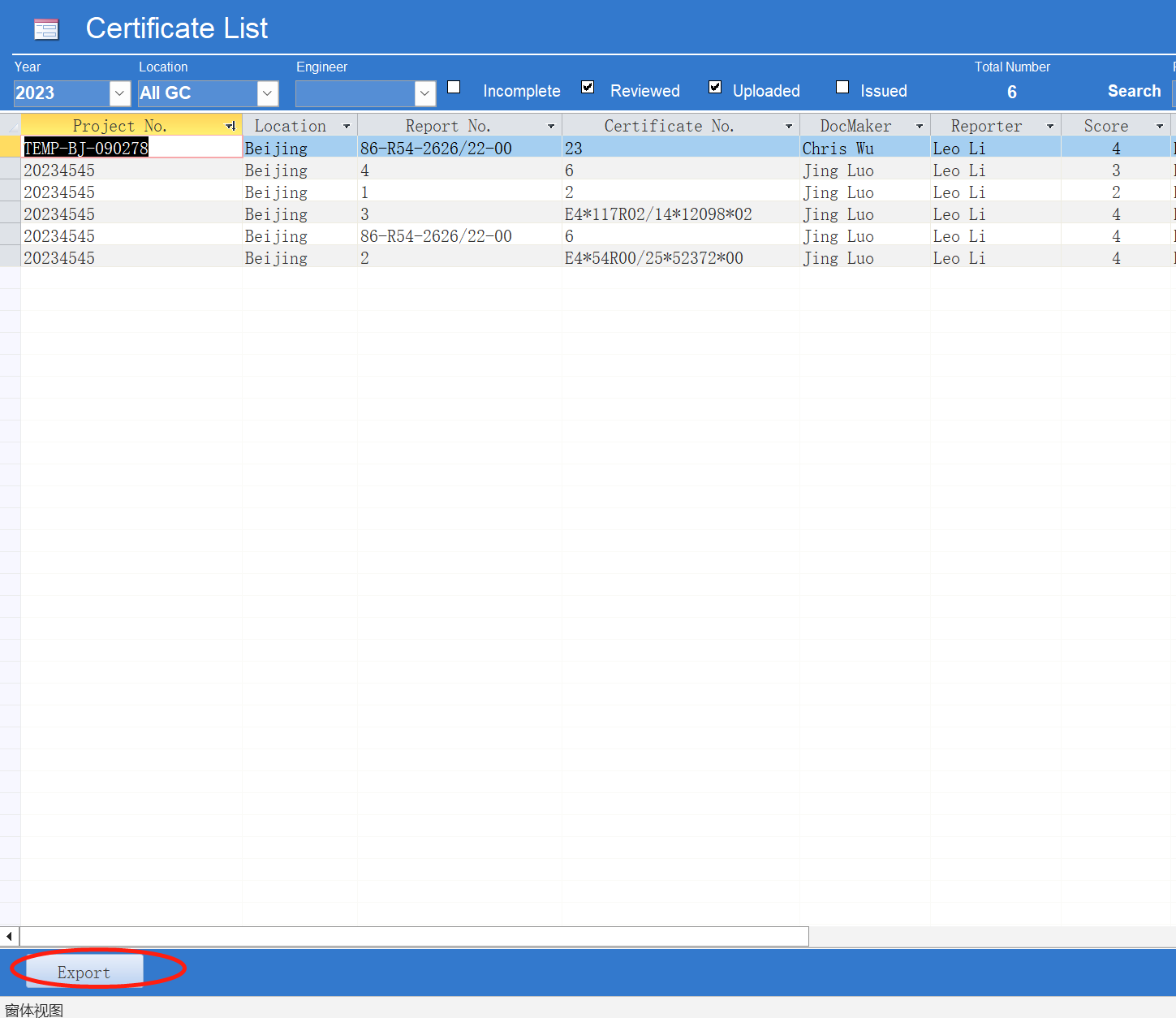Open DocMaker column filter arrow

(x=920, y=126)
